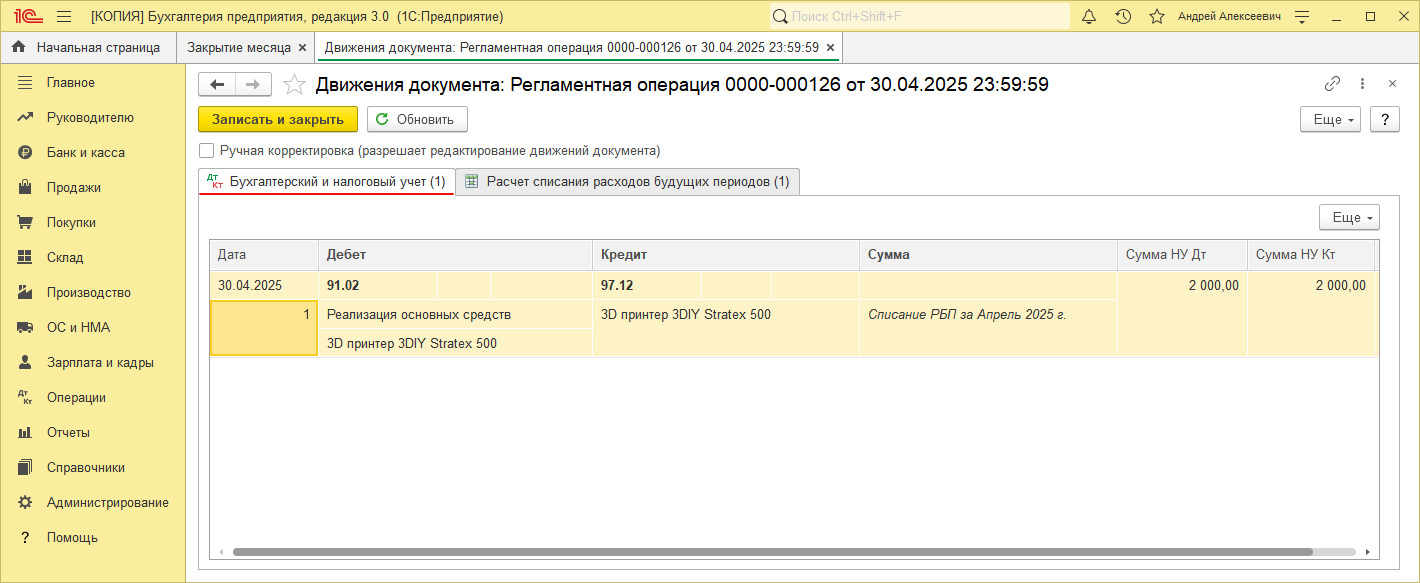The height and width of the screenshot is (583, 1420).
Task: Switch to Бухгалтерский и налоговый учет tab
Action: [x=326, y=181]
